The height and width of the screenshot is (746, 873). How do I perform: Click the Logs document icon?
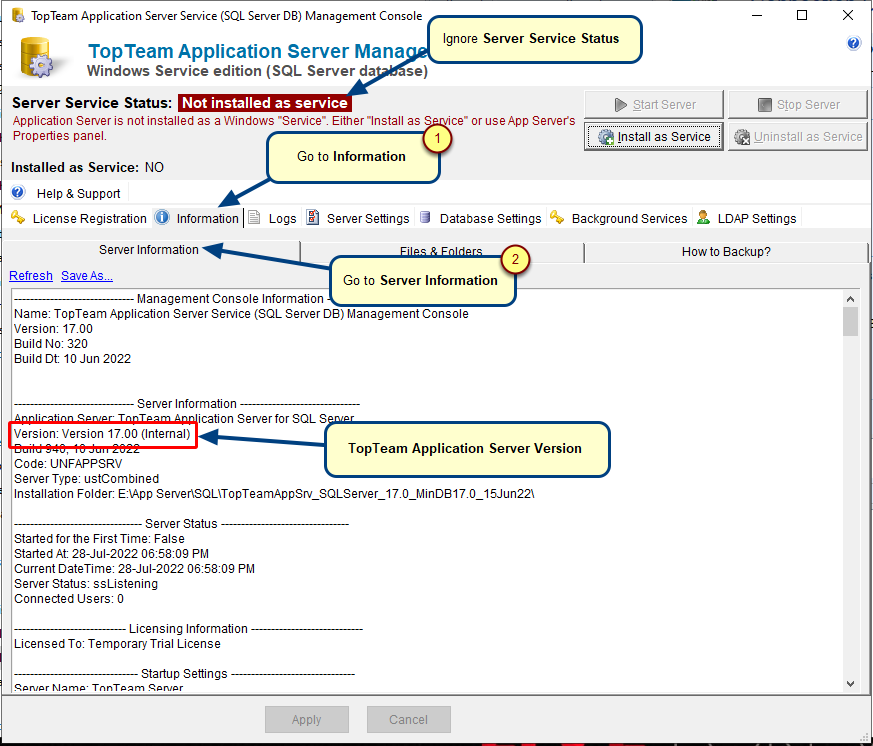[254, 217]
